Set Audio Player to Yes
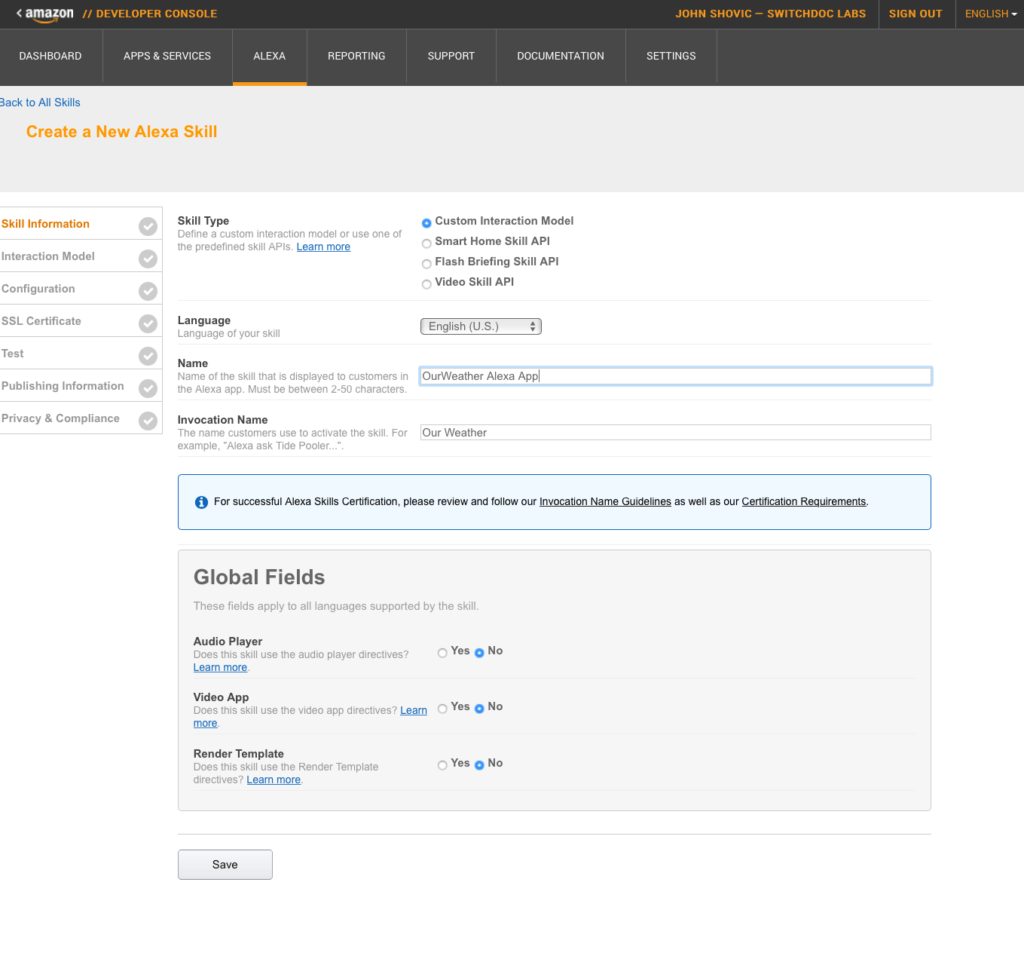Viewport: 1024px width, 980px height. tap(442, 653)
